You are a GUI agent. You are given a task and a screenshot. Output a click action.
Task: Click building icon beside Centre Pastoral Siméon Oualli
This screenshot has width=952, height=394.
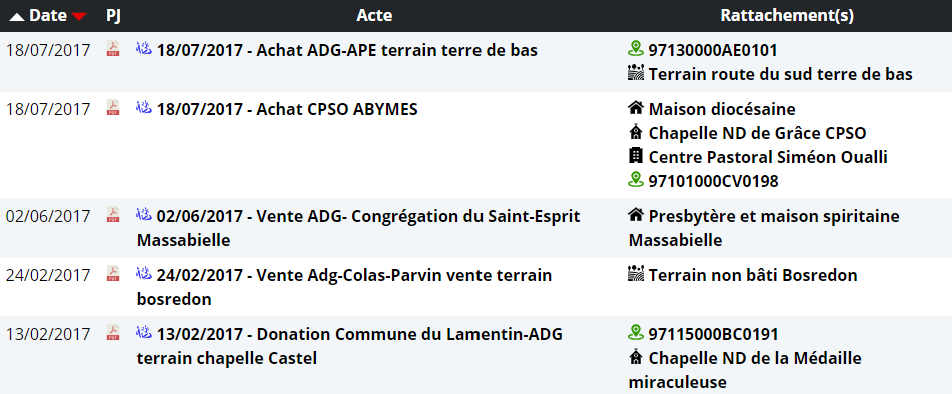pos(636,156)
